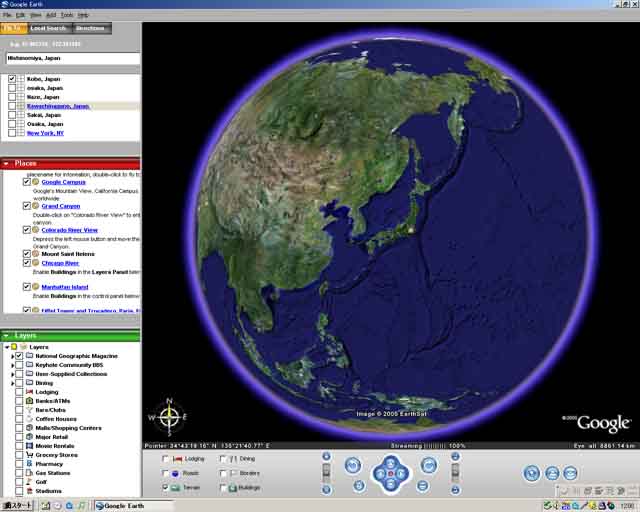Open the Kawachinagano, Japan result link
Viewport: 640px width, 512px height.
[58, 106]
